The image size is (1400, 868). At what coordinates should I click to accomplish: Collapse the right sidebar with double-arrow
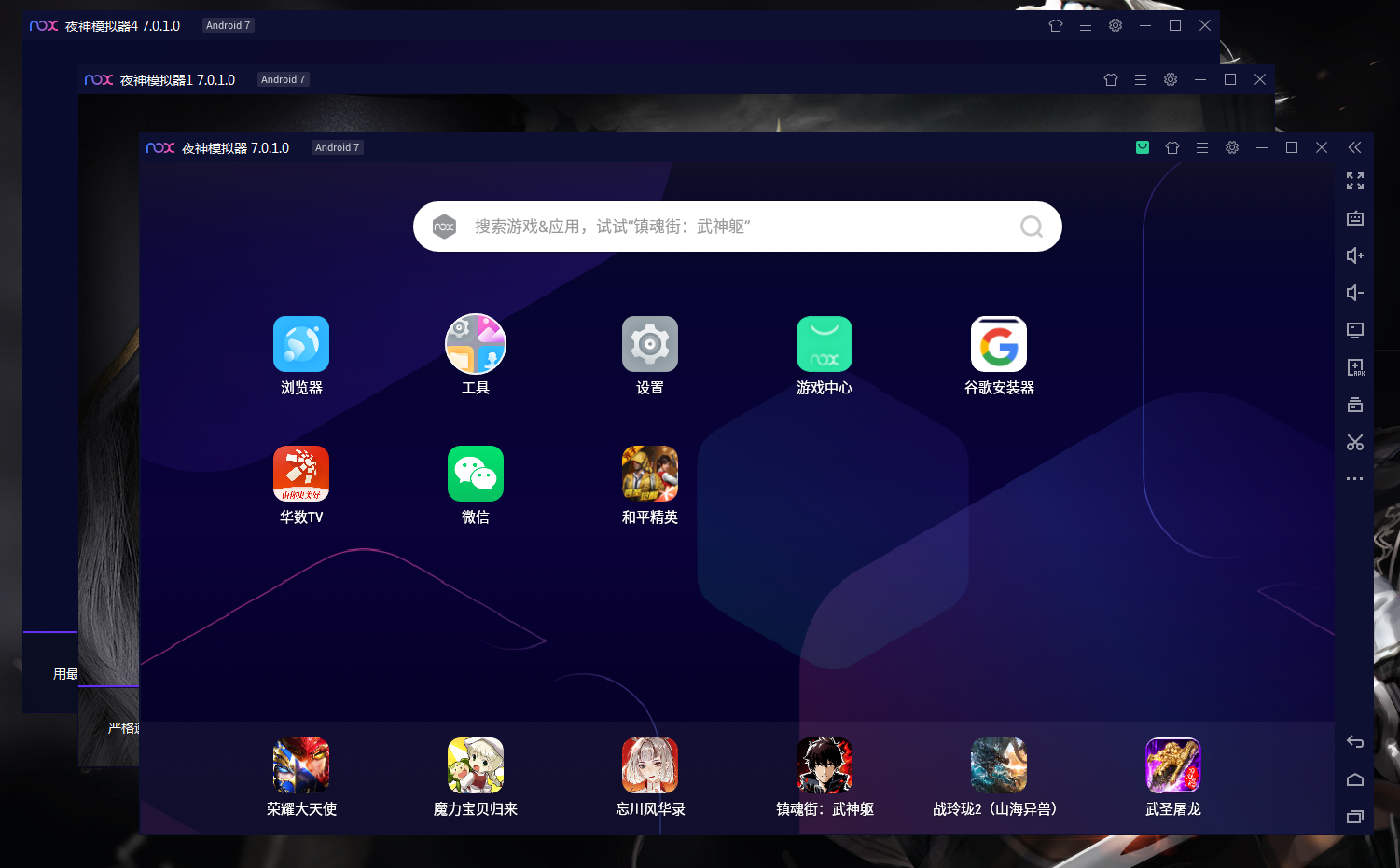[x=1354, y=147]
